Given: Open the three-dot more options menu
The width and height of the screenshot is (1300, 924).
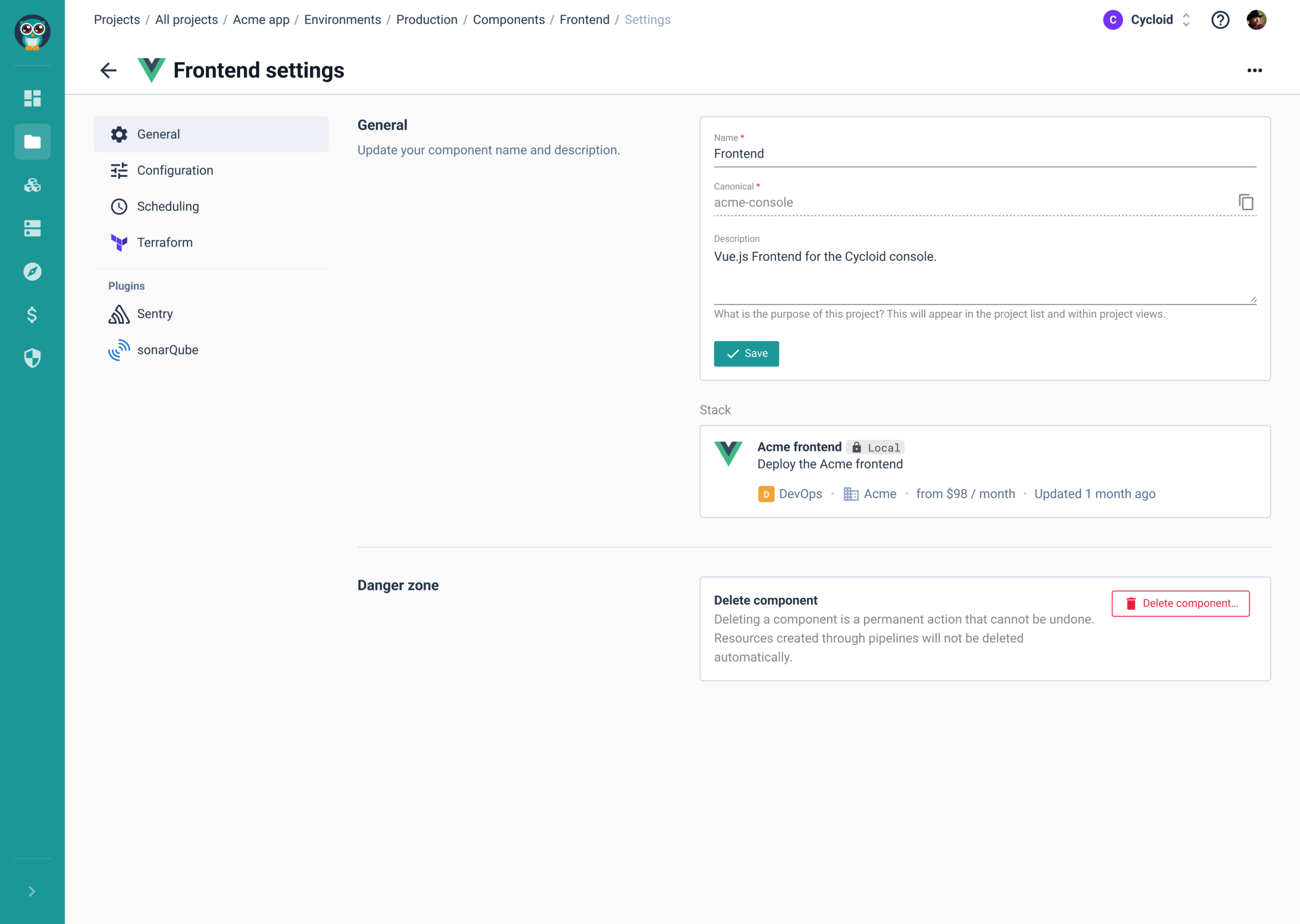Looking at the screenshot, I should pyautogui.click(x=1254, y=70).
